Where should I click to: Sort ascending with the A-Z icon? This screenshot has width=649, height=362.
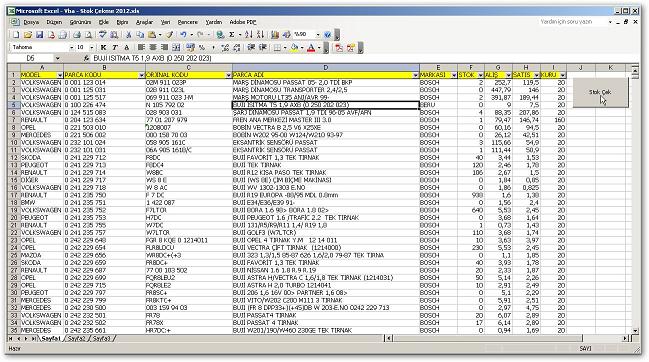tap(248, 35)
